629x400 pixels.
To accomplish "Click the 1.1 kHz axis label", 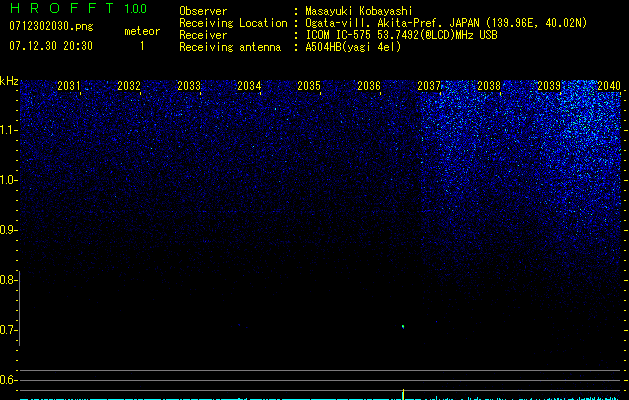I will click(8, 130).
